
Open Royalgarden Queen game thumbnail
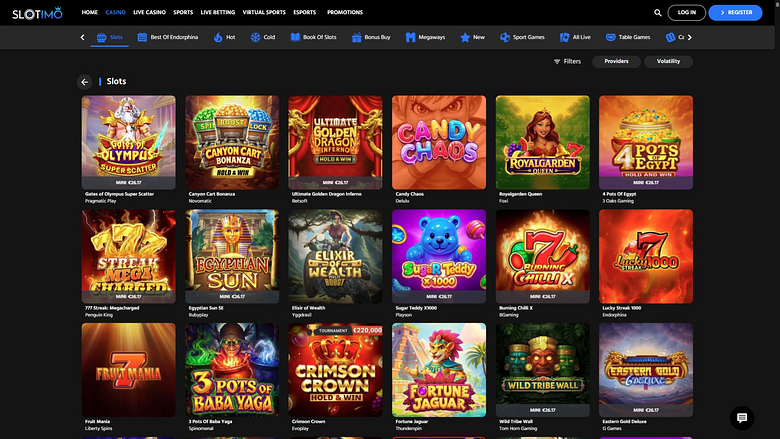pyautogui.click(x=542, y=142)
